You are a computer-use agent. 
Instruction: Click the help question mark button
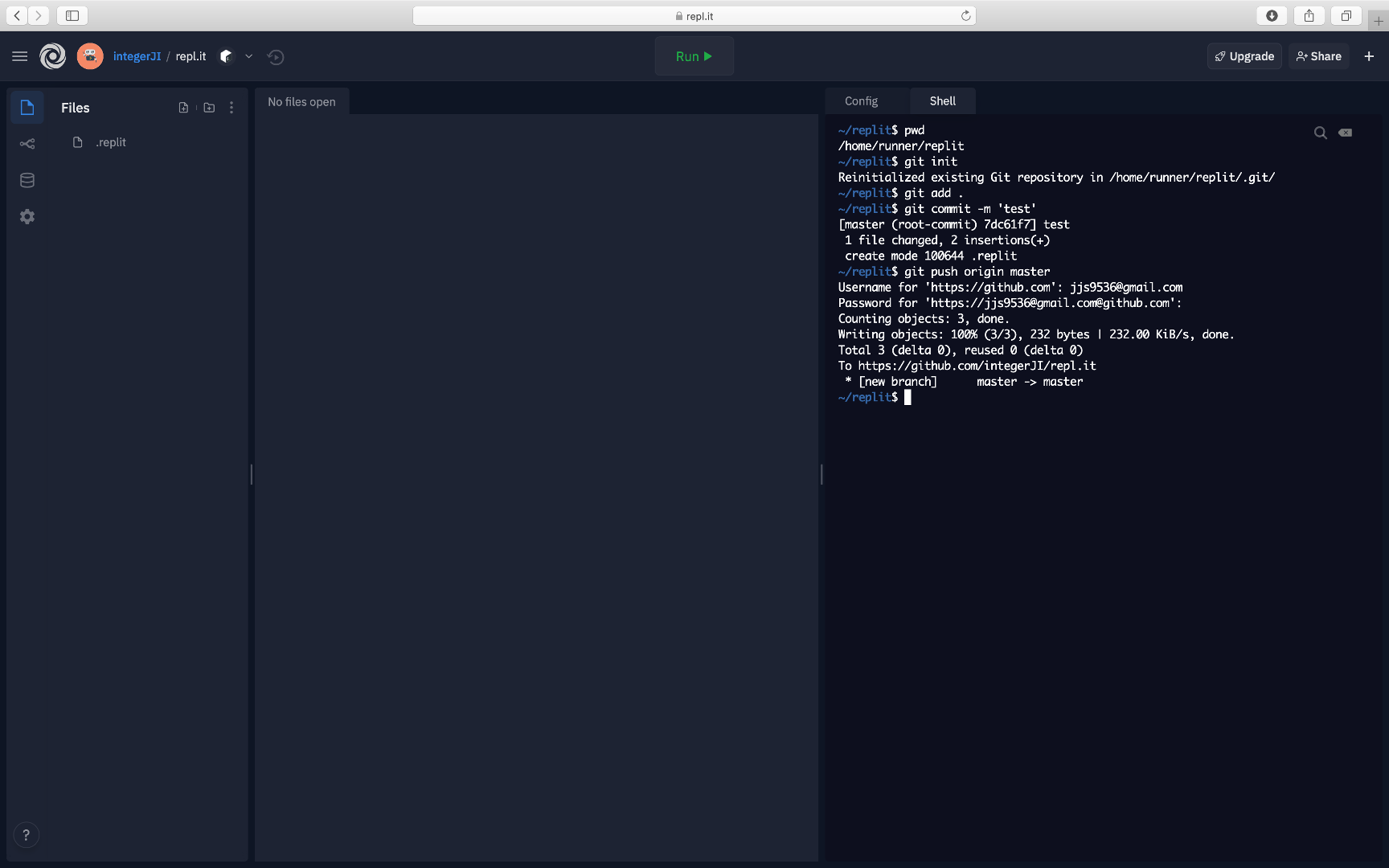[x=26, y=835]
